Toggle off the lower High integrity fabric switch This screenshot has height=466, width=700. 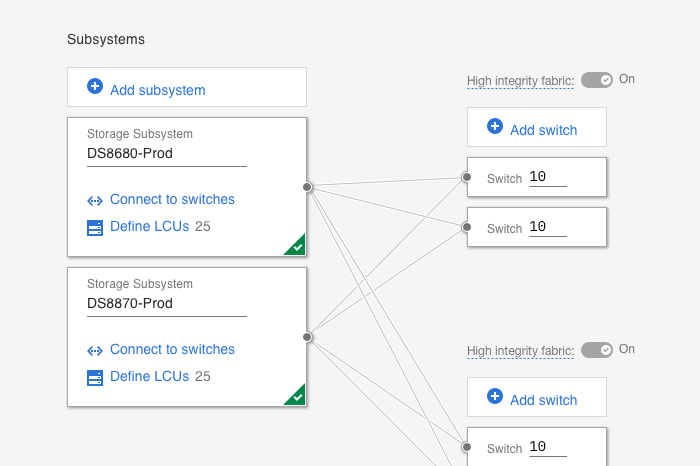[x=597, y=350]
